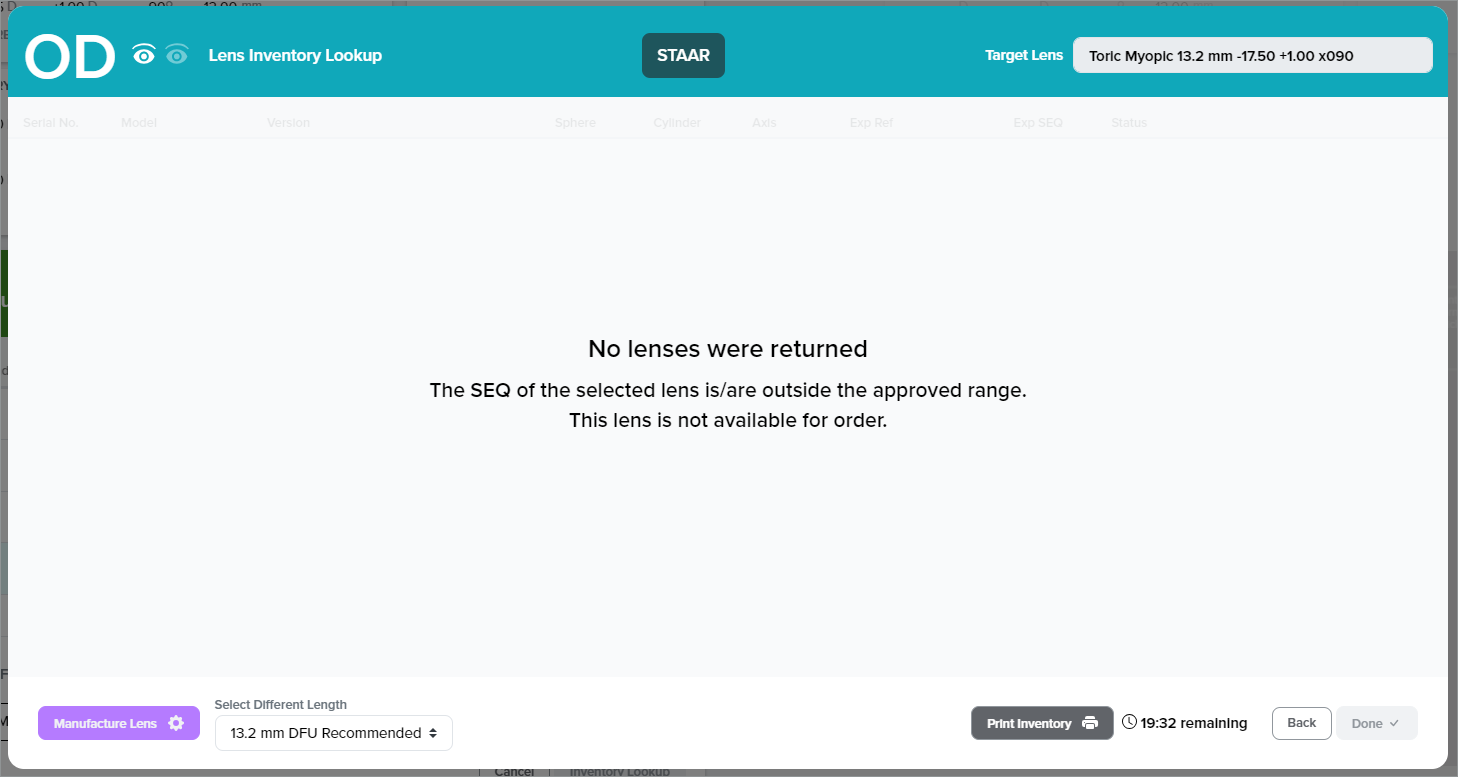Sort by the Serial No. column header
1458x777 pixels.
pyautogui.click(x=50, y=123)
